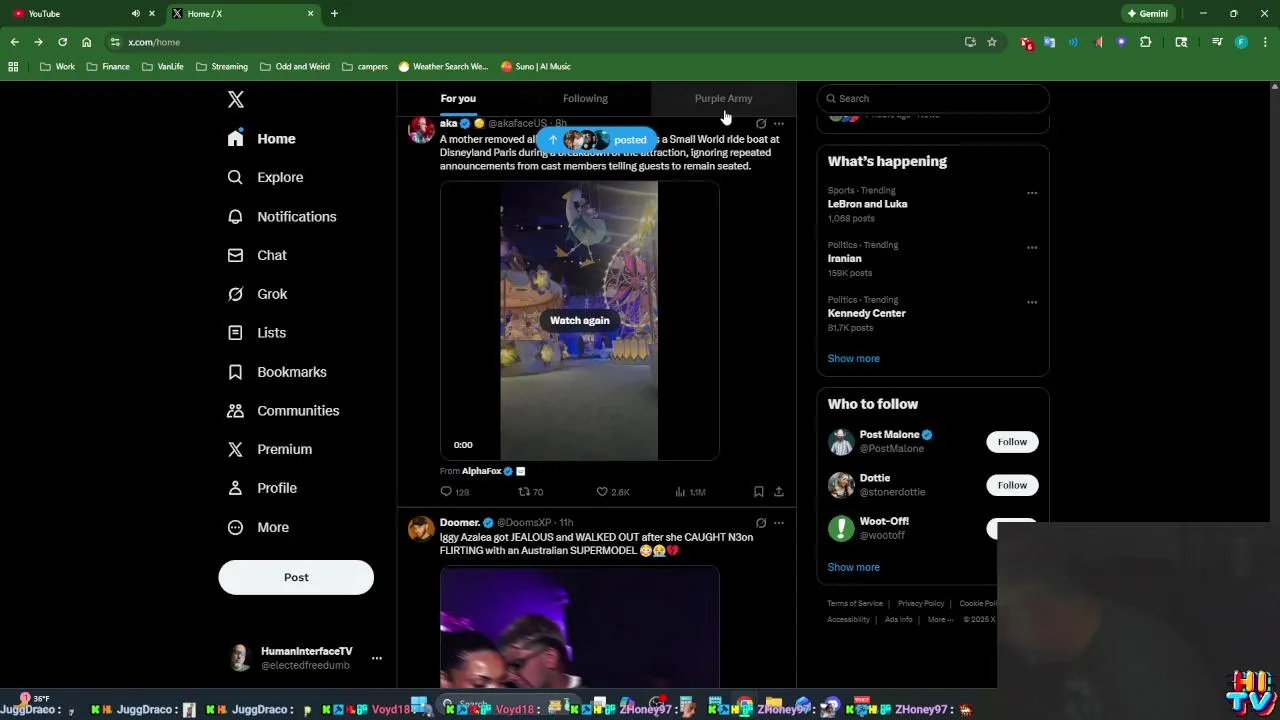
Task: Click the new posts pill
Action: tap(597, 140)
